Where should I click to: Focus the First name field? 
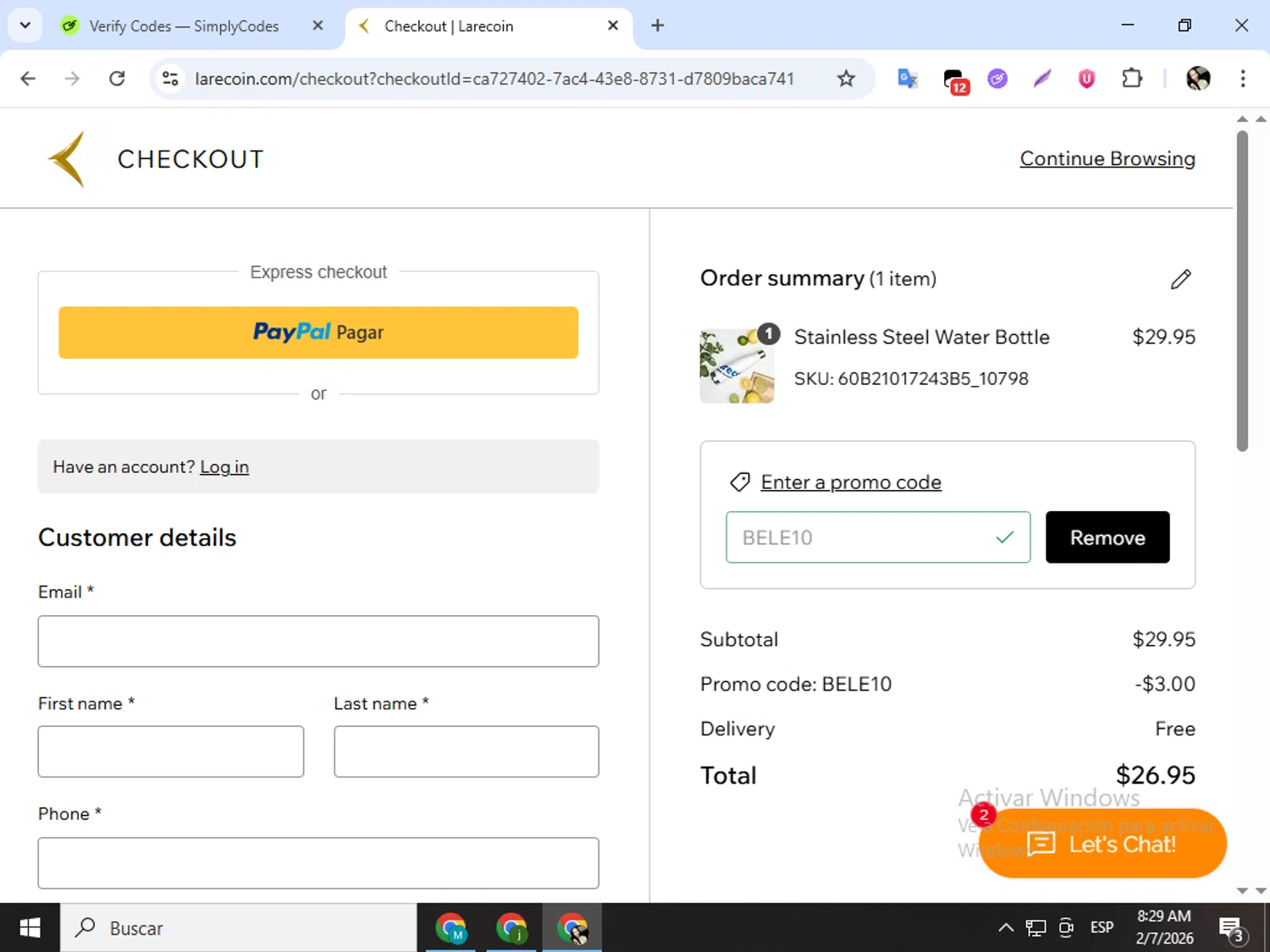click(x=171, y=751)
